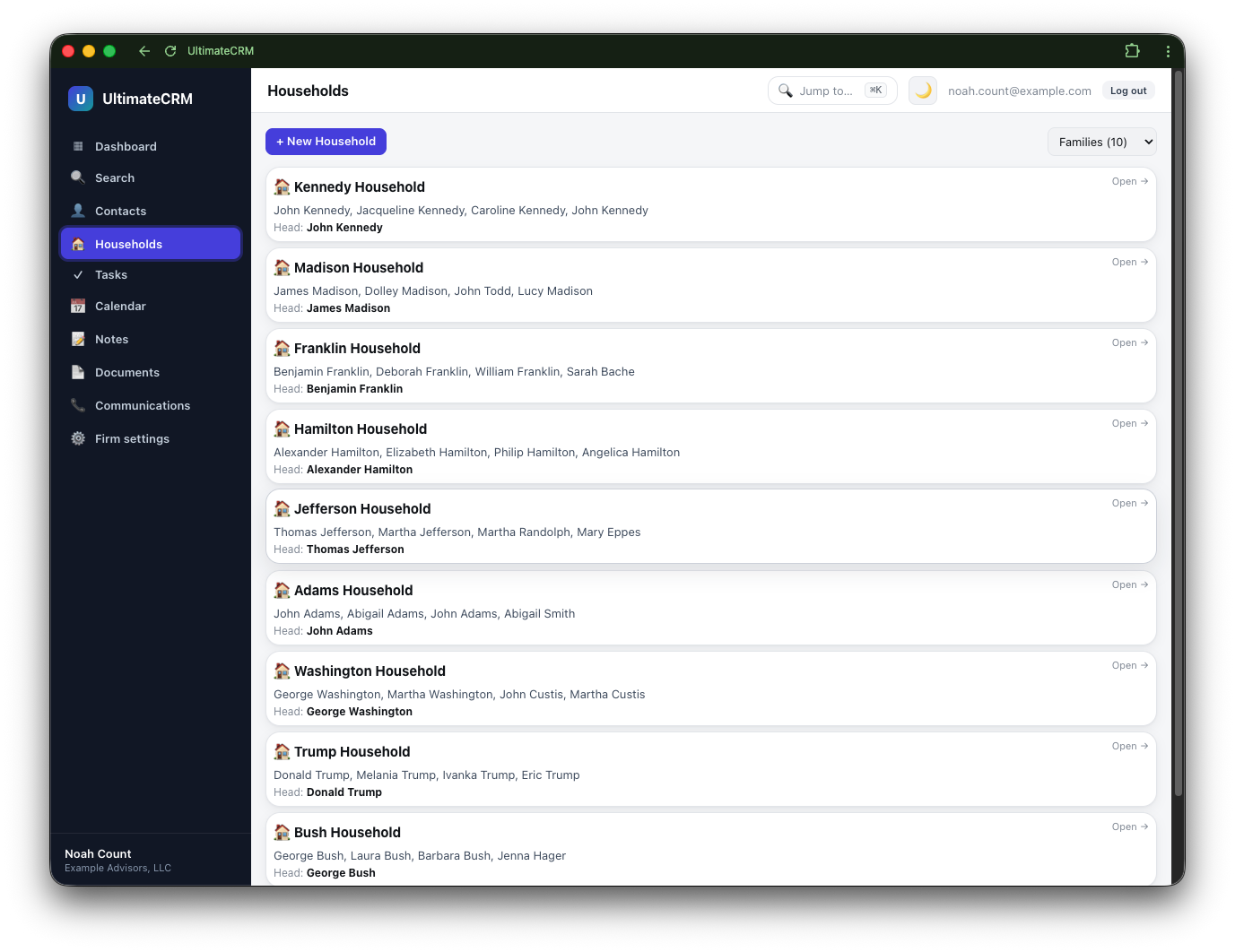Click the browser back arrow
1235x952 pixels.
pos(144,51)
